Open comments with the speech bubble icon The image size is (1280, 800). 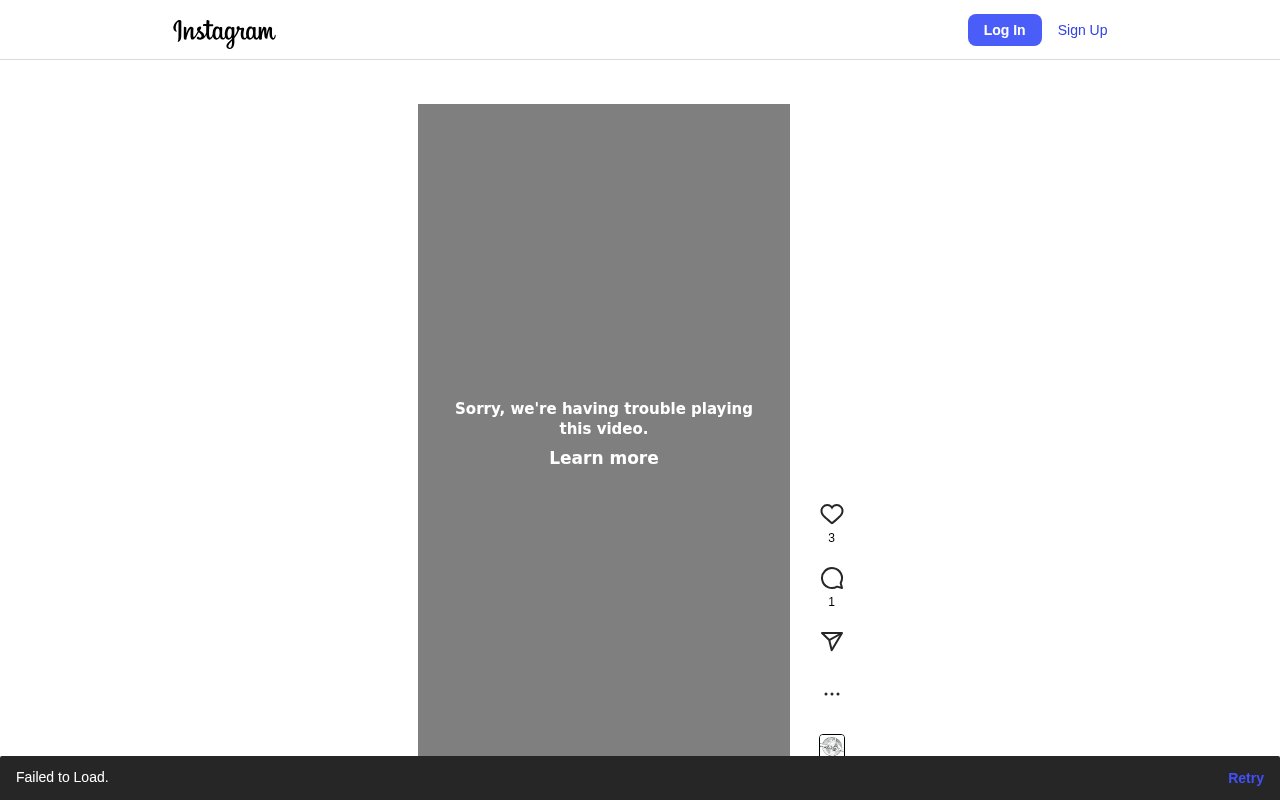[831, 578]
